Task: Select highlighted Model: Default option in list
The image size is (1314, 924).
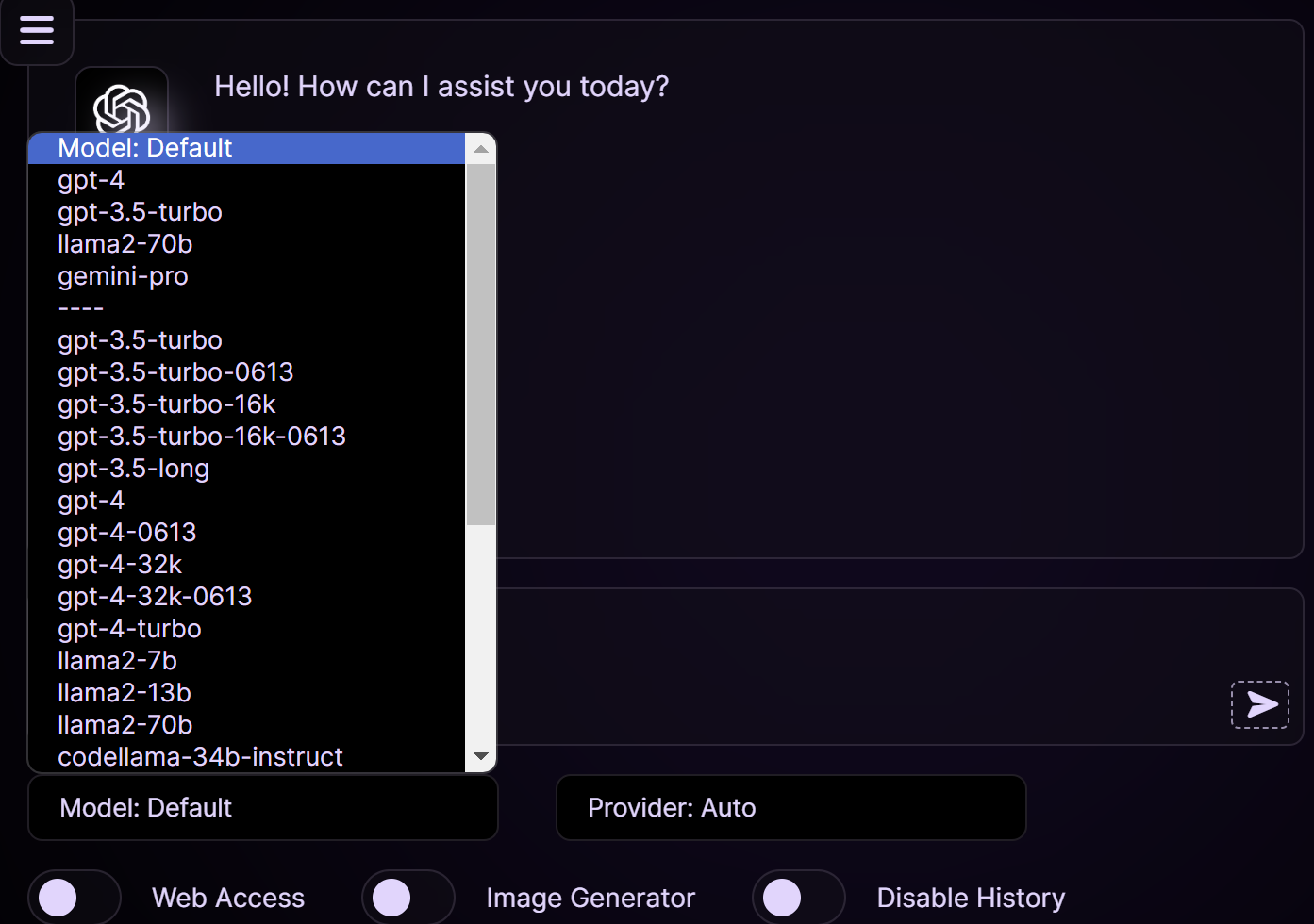Action: pos(247,148)
